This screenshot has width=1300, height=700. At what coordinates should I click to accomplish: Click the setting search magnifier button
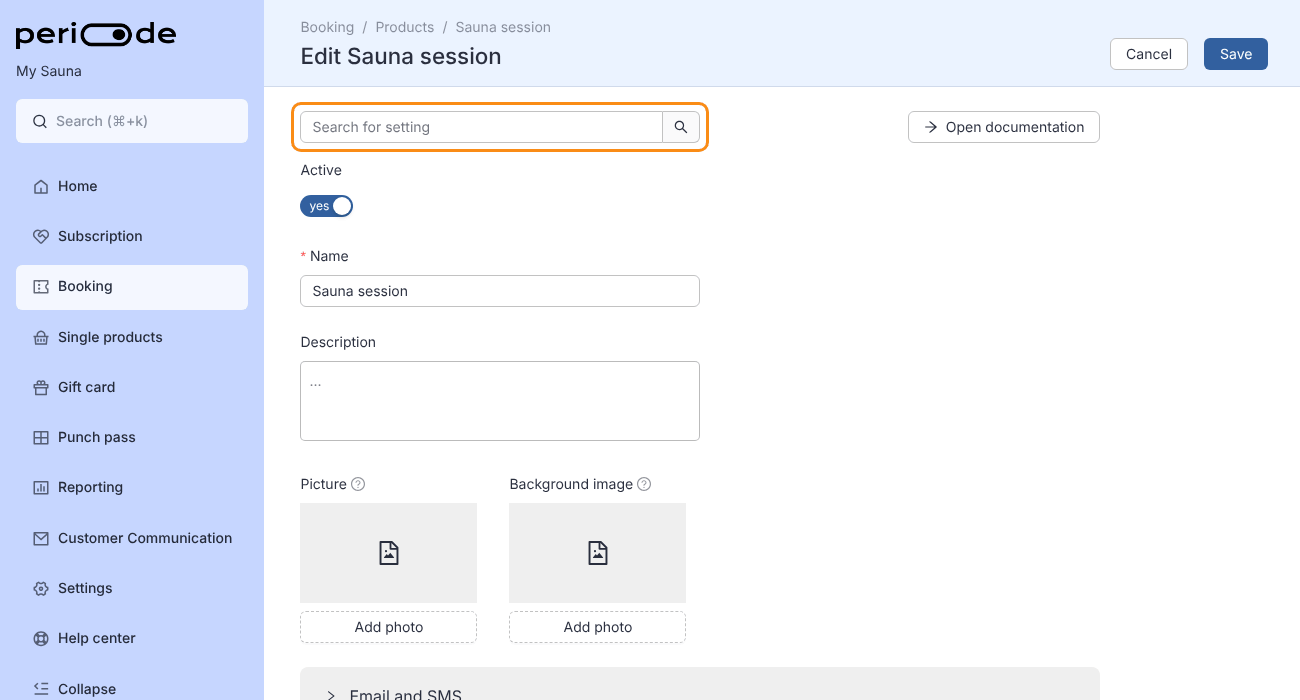(681, 127)
